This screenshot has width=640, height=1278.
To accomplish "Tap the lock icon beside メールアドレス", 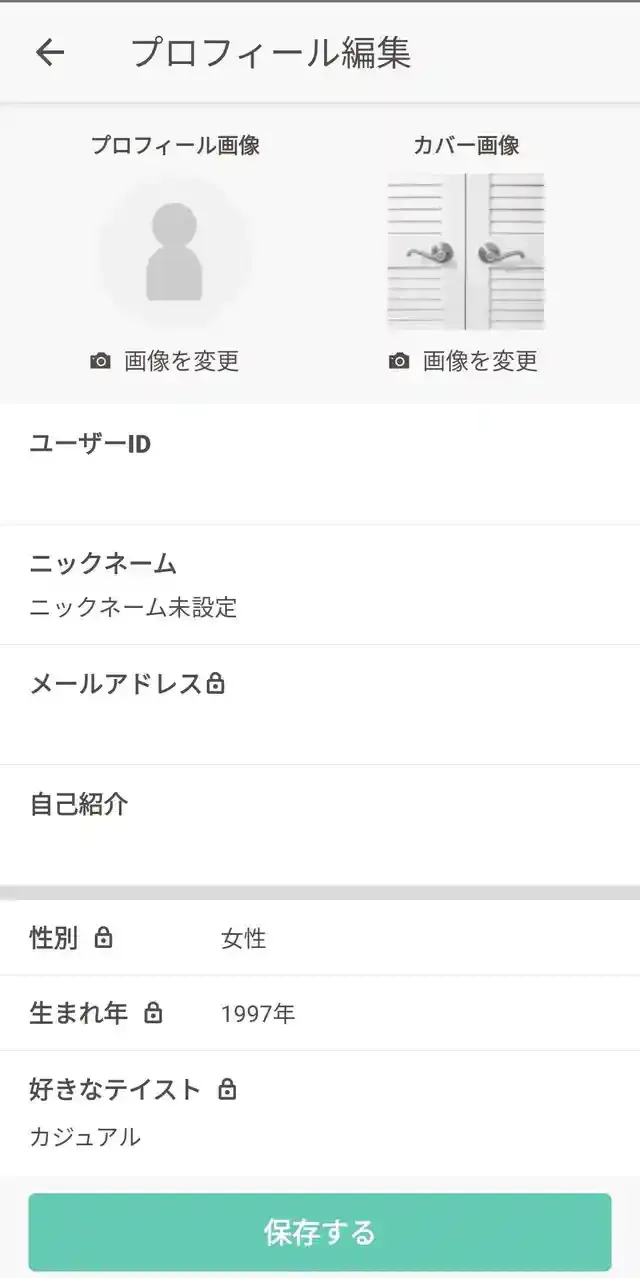I will tap(215, 684).
